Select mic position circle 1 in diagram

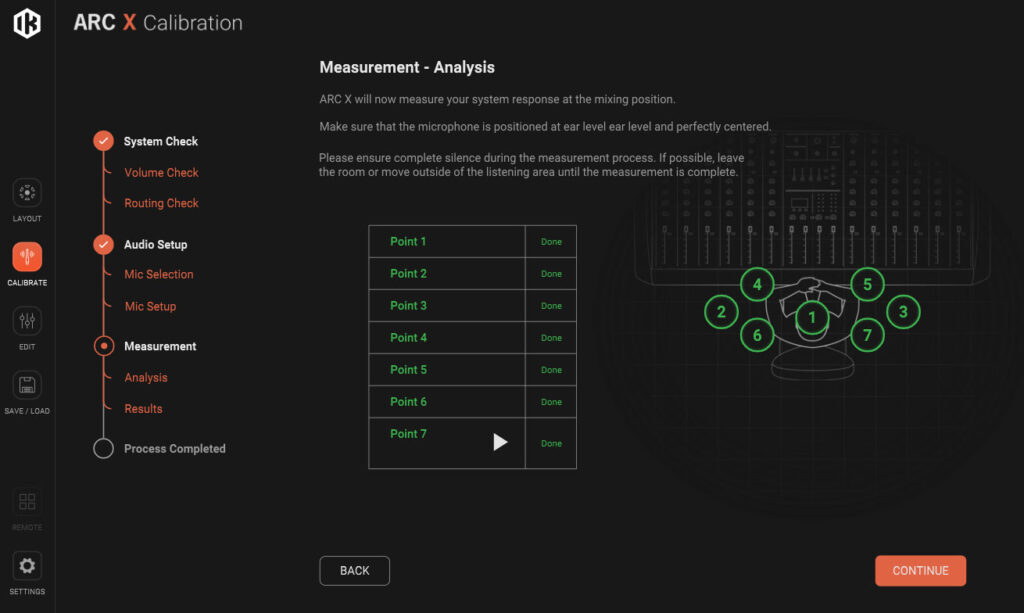tap(812, 319)
